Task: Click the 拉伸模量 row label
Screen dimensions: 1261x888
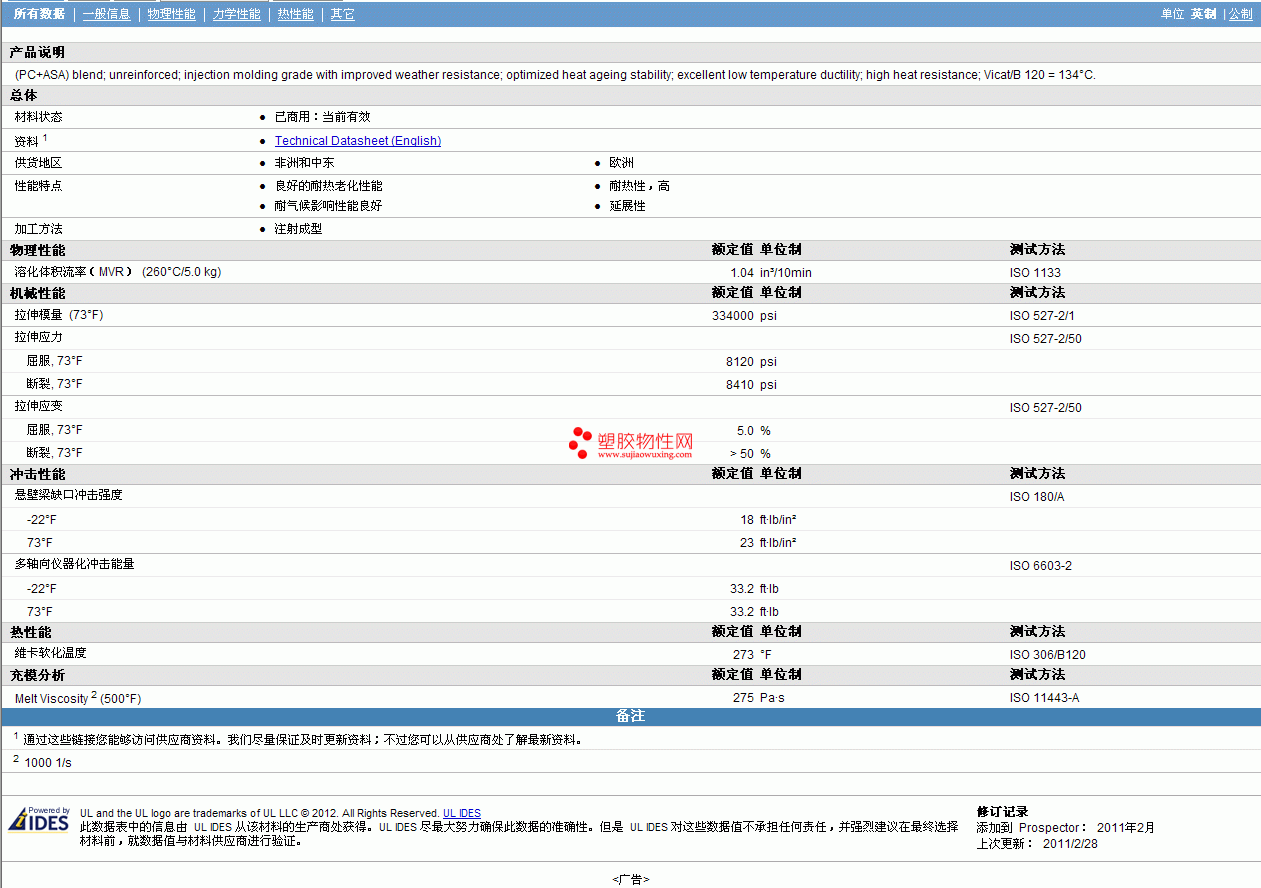Action: pyautogui.click(x=58, y=315)
